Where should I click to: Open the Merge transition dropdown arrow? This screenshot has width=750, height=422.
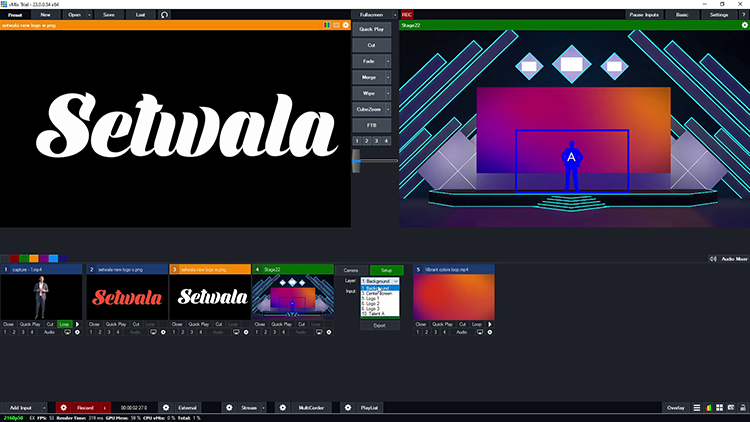pos(389,75)
